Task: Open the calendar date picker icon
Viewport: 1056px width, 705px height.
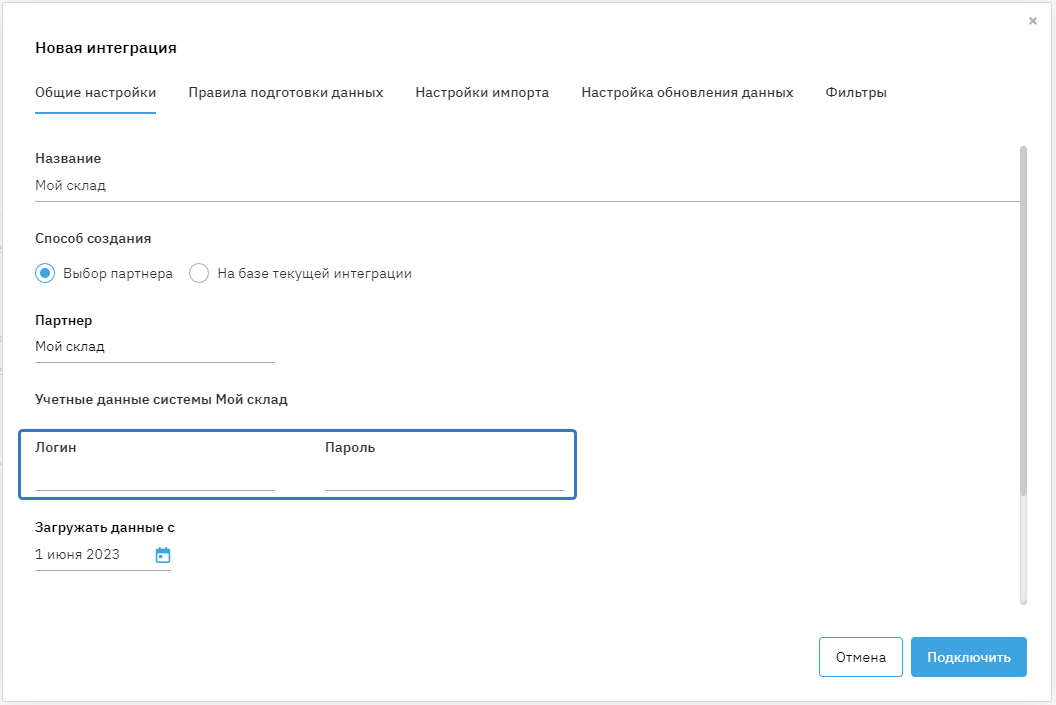Action: pos(163,555)
